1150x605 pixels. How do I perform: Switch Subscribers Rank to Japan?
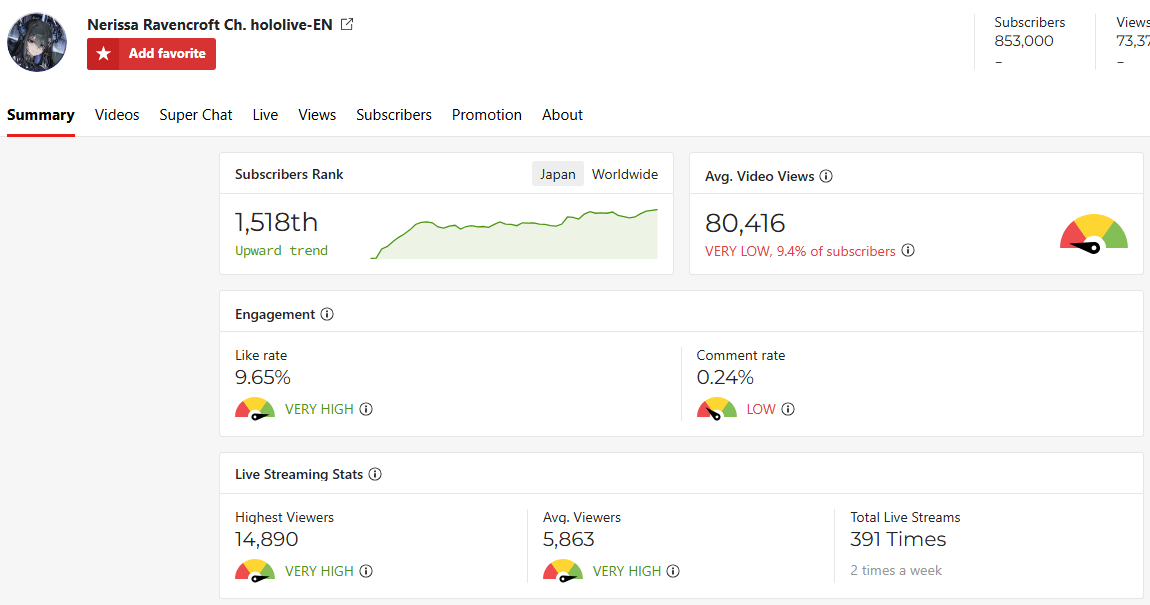click(558, 174)
